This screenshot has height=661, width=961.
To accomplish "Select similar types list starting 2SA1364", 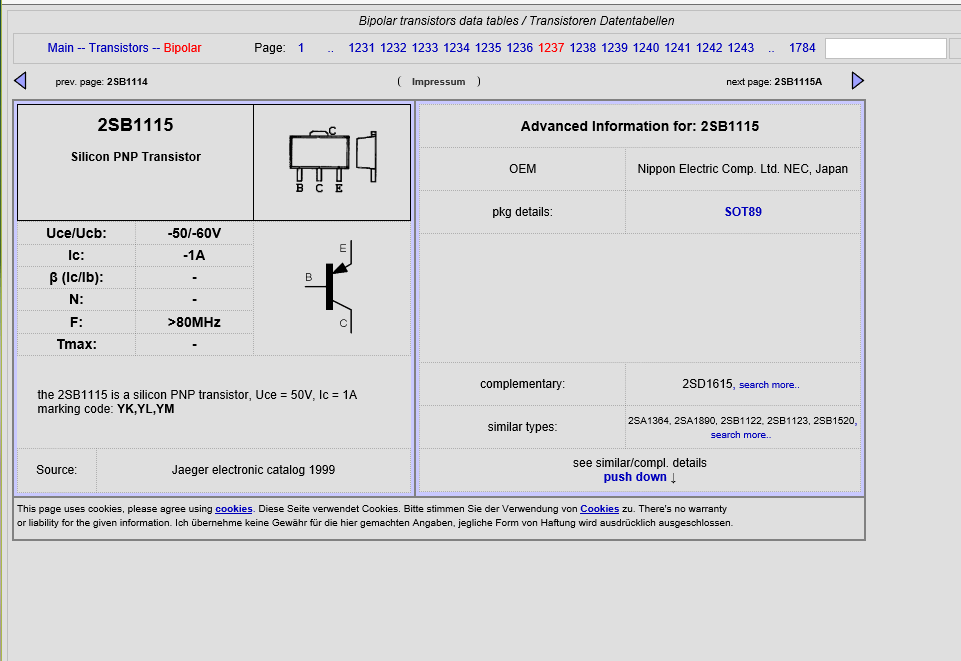I will pyautogui.click(x=741, y=421).
